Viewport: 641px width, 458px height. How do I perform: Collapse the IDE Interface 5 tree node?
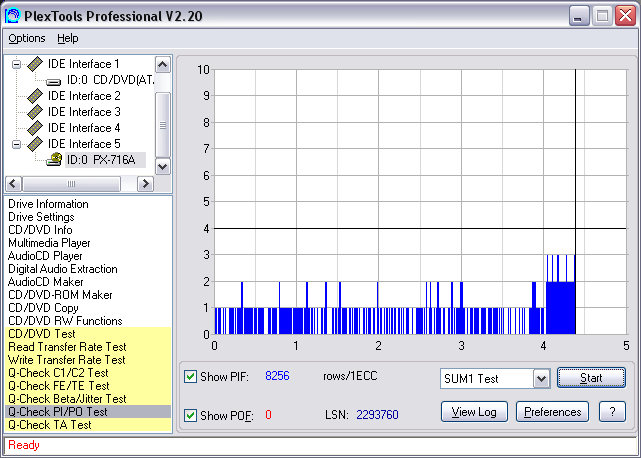pyautogui.click(x=16, y=144)
